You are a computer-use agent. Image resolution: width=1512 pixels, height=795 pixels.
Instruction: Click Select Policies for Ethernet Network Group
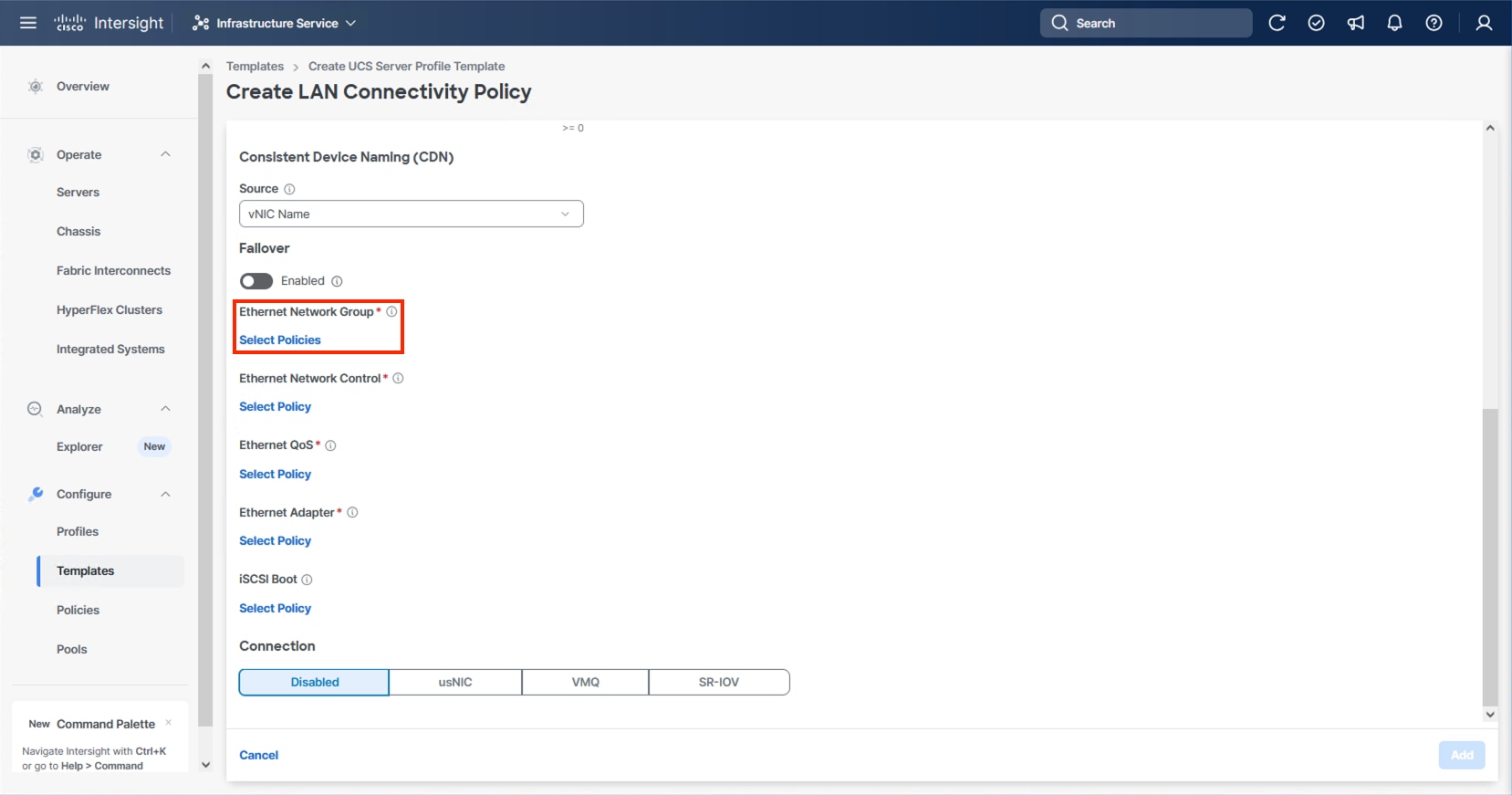[280, 340]
